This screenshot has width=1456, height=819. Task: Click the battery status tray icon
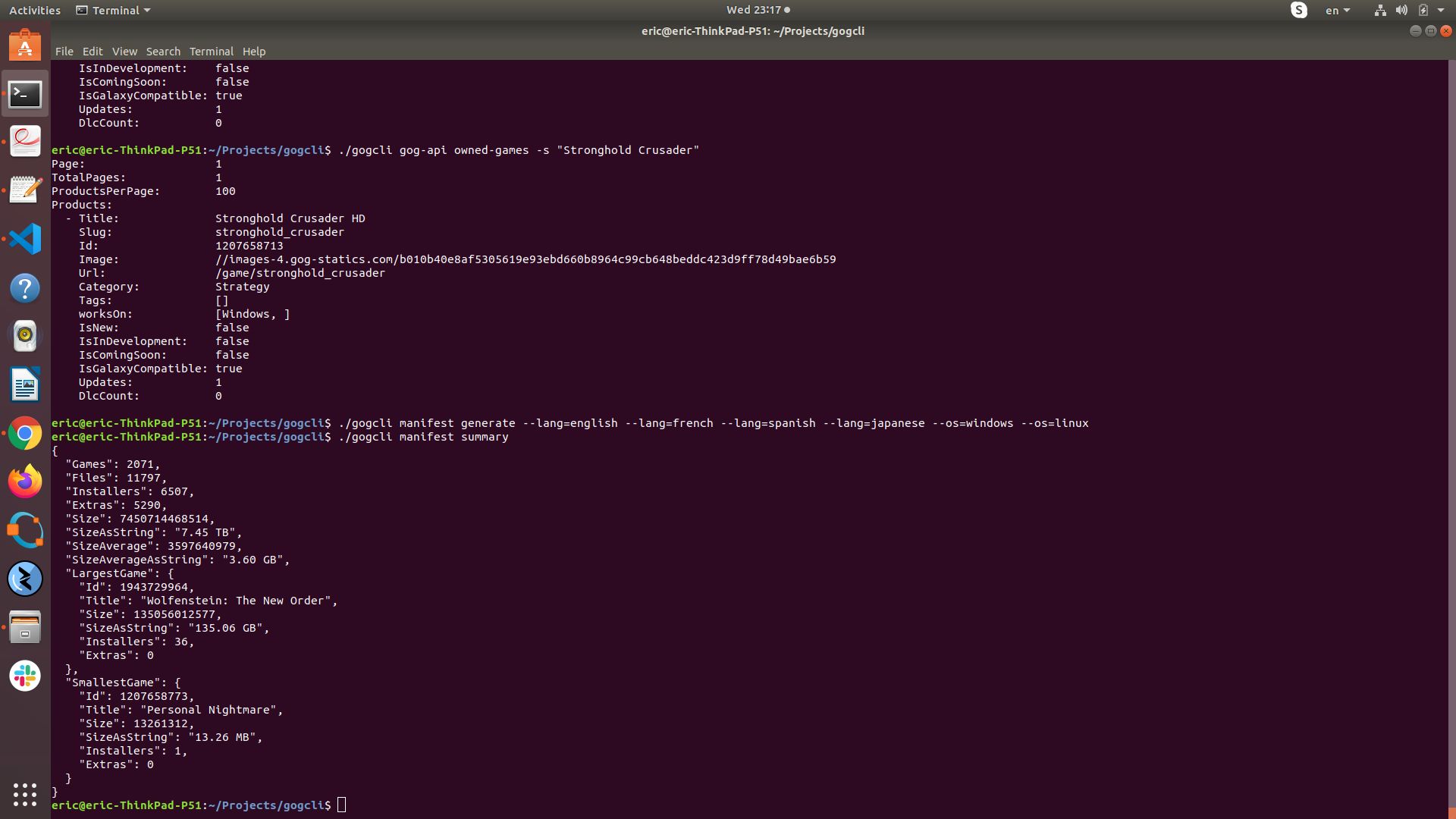coord(1423,10)
